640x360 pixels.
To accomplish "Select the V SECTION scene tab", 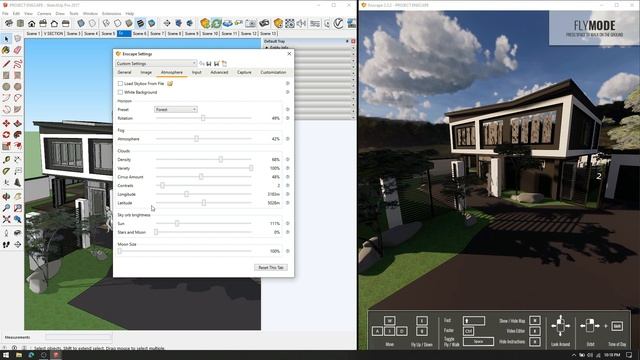I will tap(53, 33).
